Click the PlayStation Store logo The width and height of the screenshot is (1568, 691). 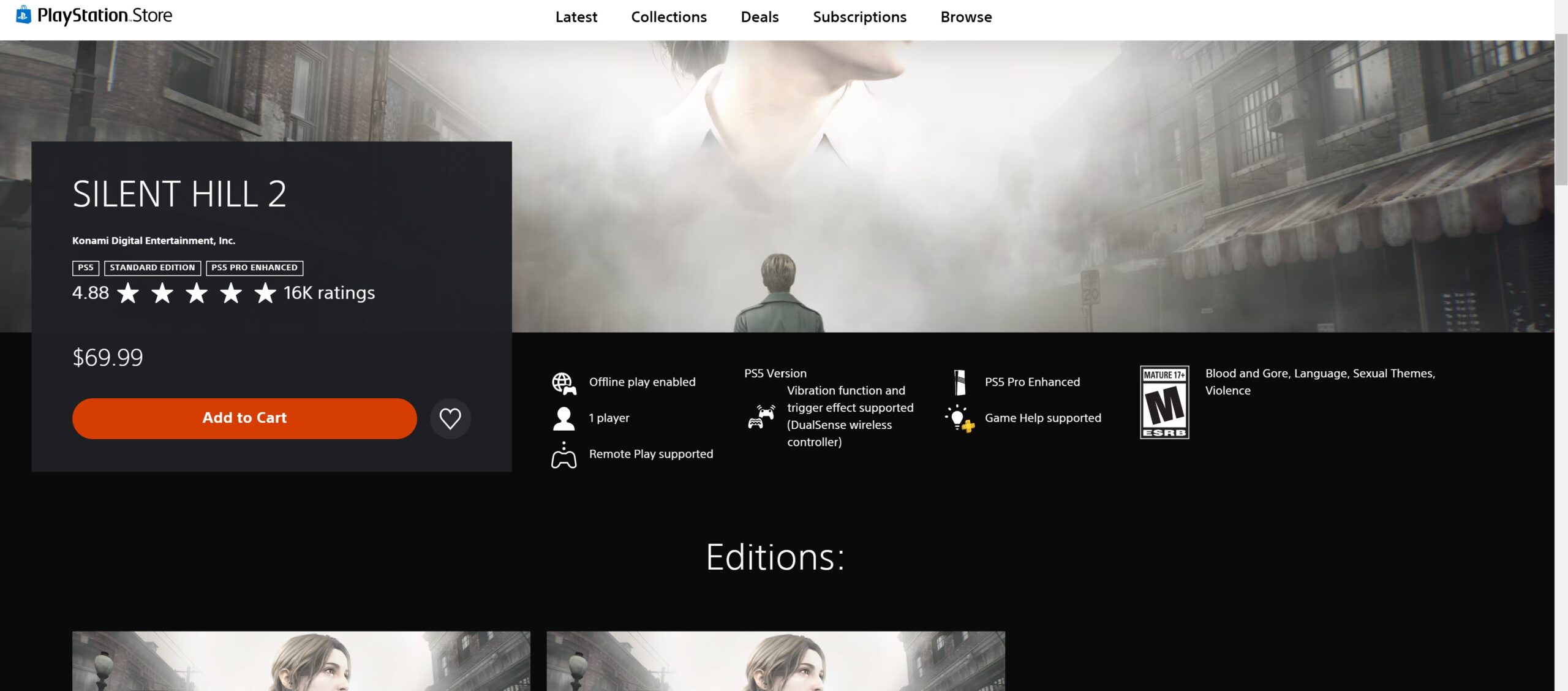tap(94, 15)
